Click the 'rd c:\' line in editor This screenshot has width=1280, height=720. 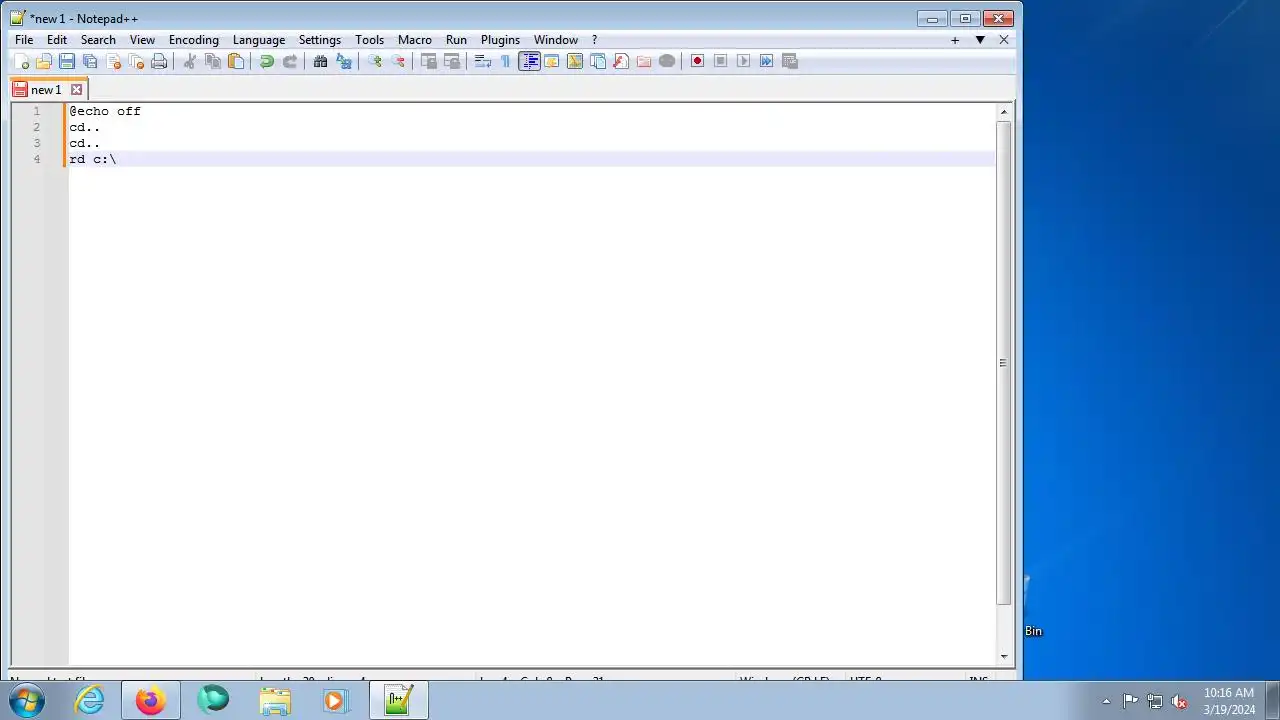pyautogui.click(x=93, y=159)
